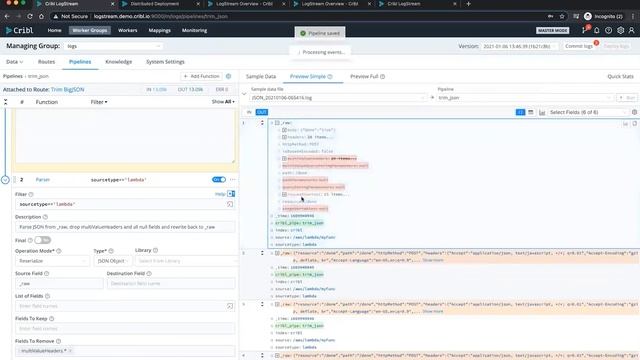Collapse all functions using the double-arrow icon
The image size is (640, 360).
tap(5, 102)
